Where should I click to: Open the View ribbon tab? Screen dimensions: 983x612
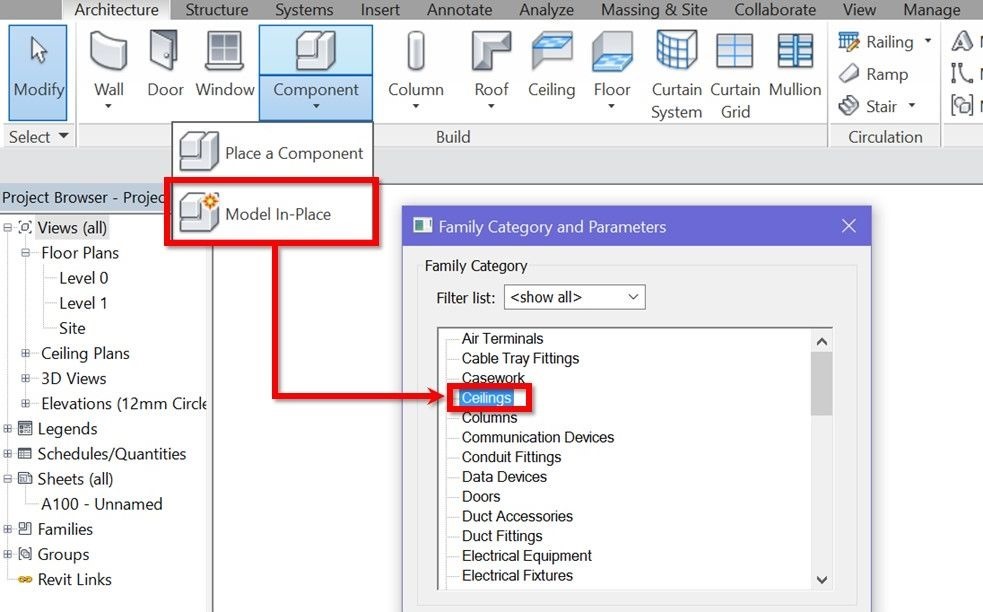point(859,9)
